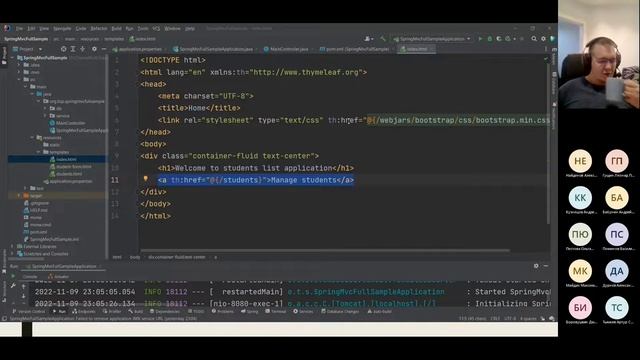Expand Scratches and Consoles node
This screenshot has height=360, width=640.
[x=12, y=254]
